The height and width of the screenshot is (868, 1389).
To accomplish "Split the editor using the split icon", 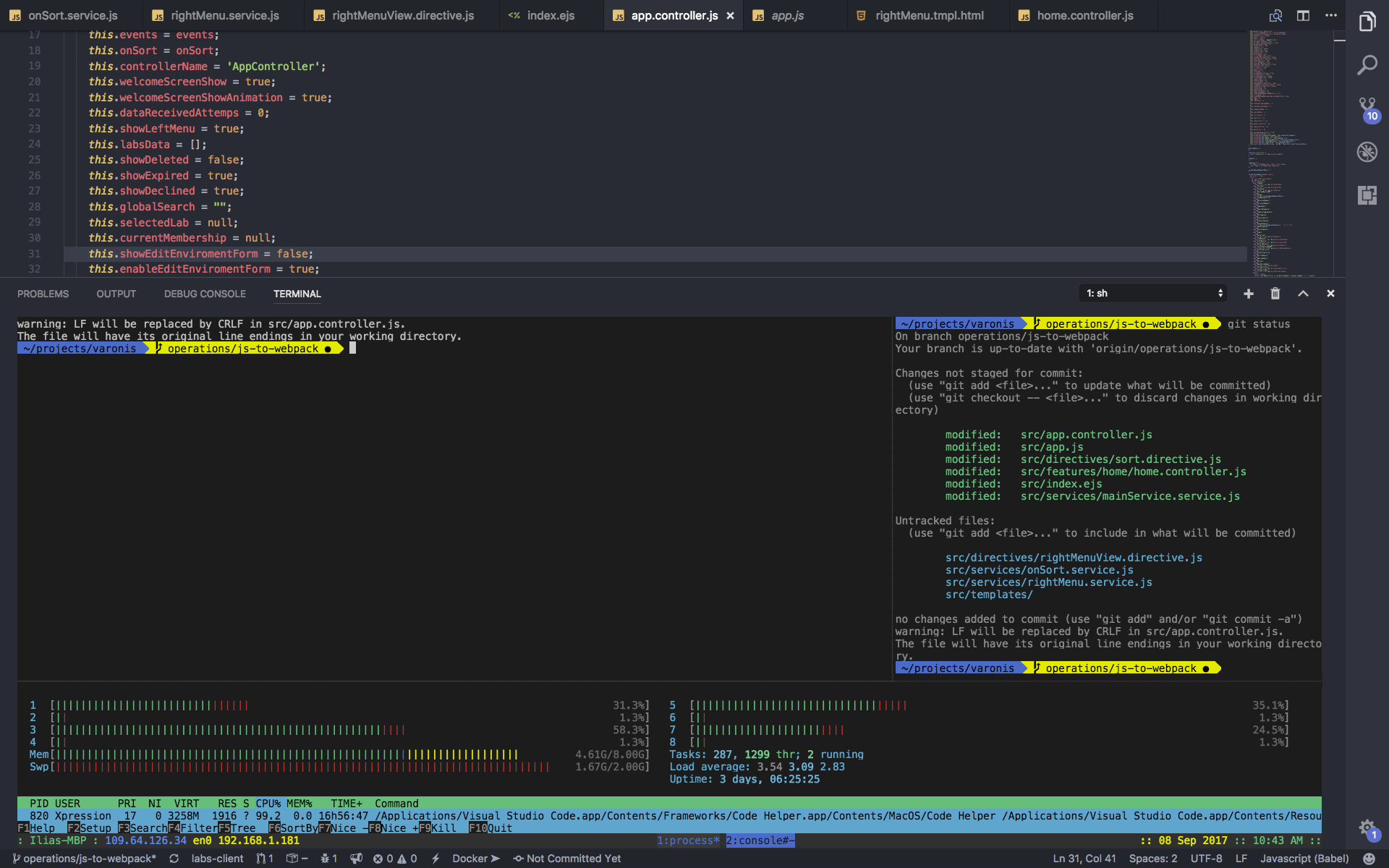I will (1302, 14).
